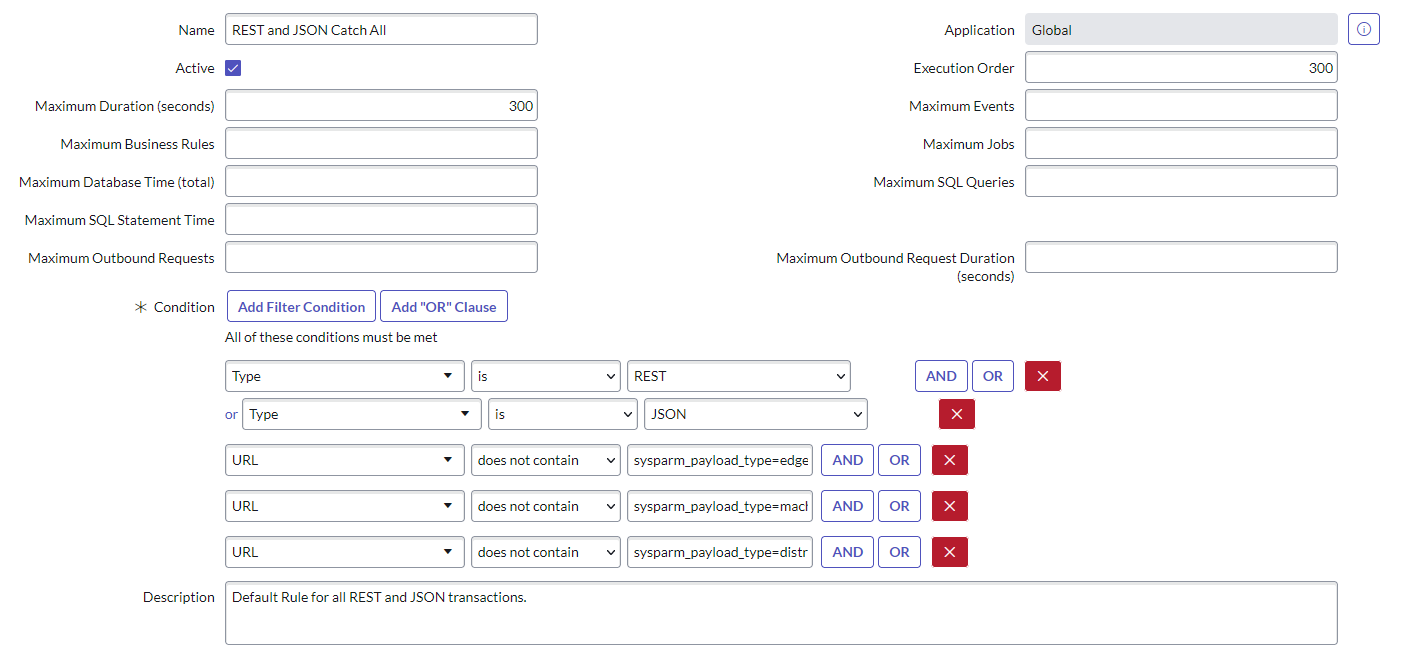Viewport: 1407px width, 654px height.
Task: Click the Add Filter Condition button
Action: point(301,307)
